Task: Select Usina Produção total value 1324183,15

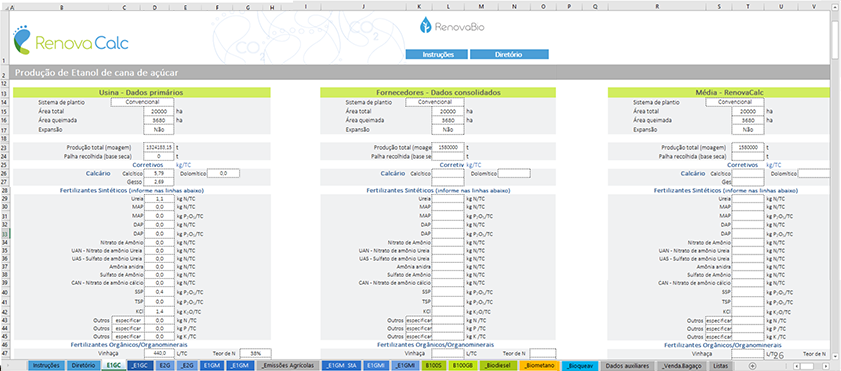Action: tap(159, 147)
